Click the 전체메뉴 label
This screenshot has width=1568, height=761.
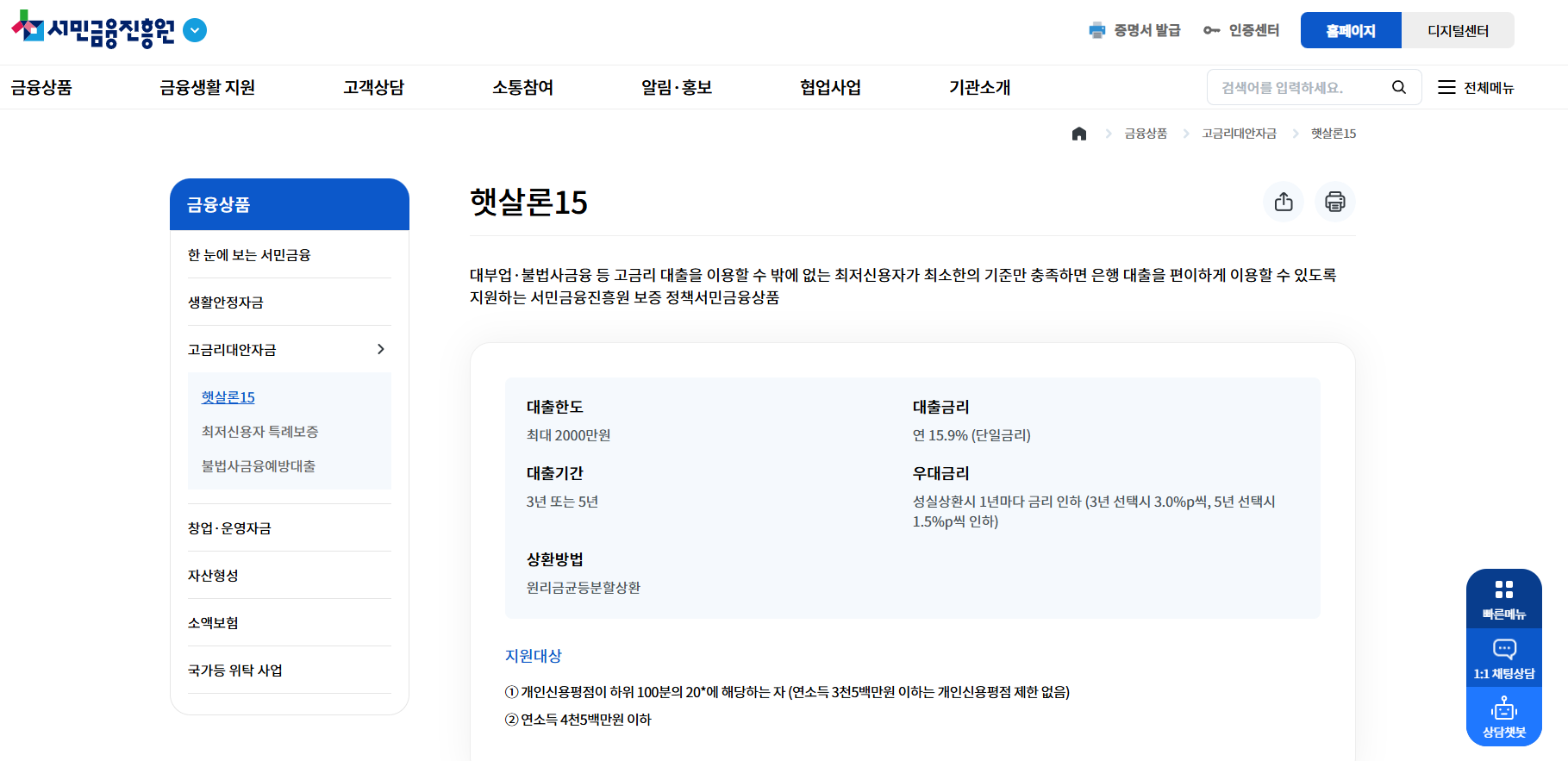pyautogui.click(x=1489, y=88)
